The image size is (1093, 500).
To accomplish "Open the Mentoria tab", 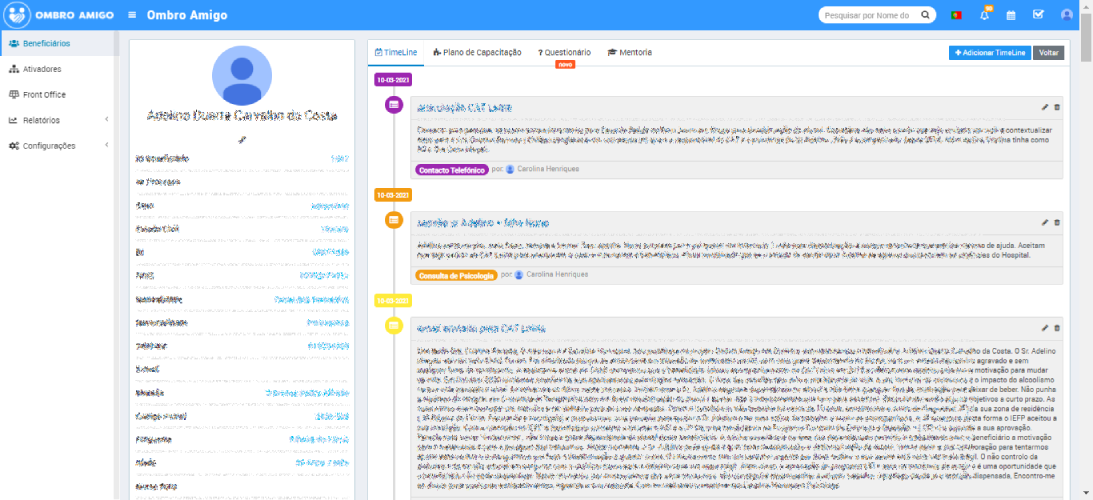I will coord(630,52).
